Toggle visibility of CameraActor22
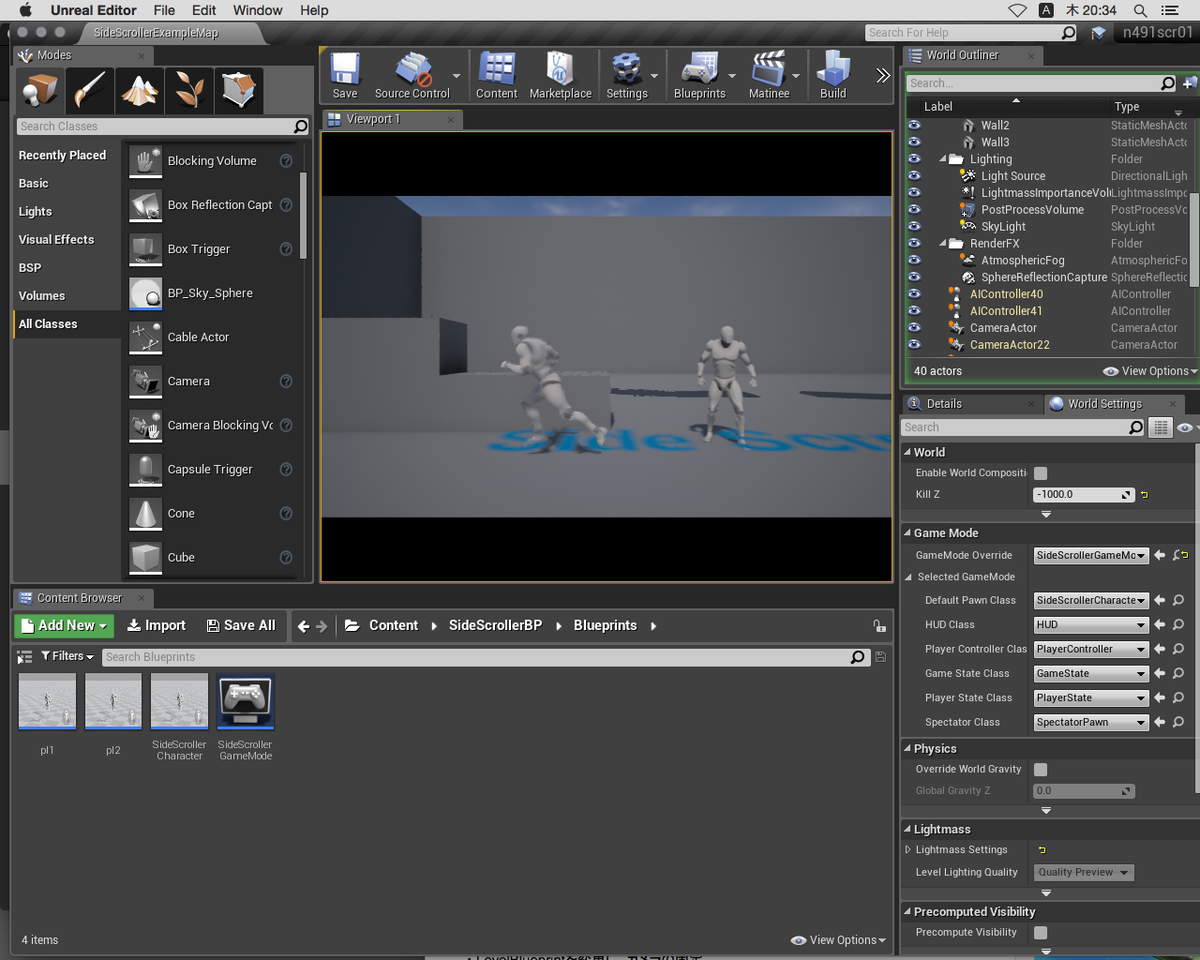 pyautogui.click(x=913, y=345)
